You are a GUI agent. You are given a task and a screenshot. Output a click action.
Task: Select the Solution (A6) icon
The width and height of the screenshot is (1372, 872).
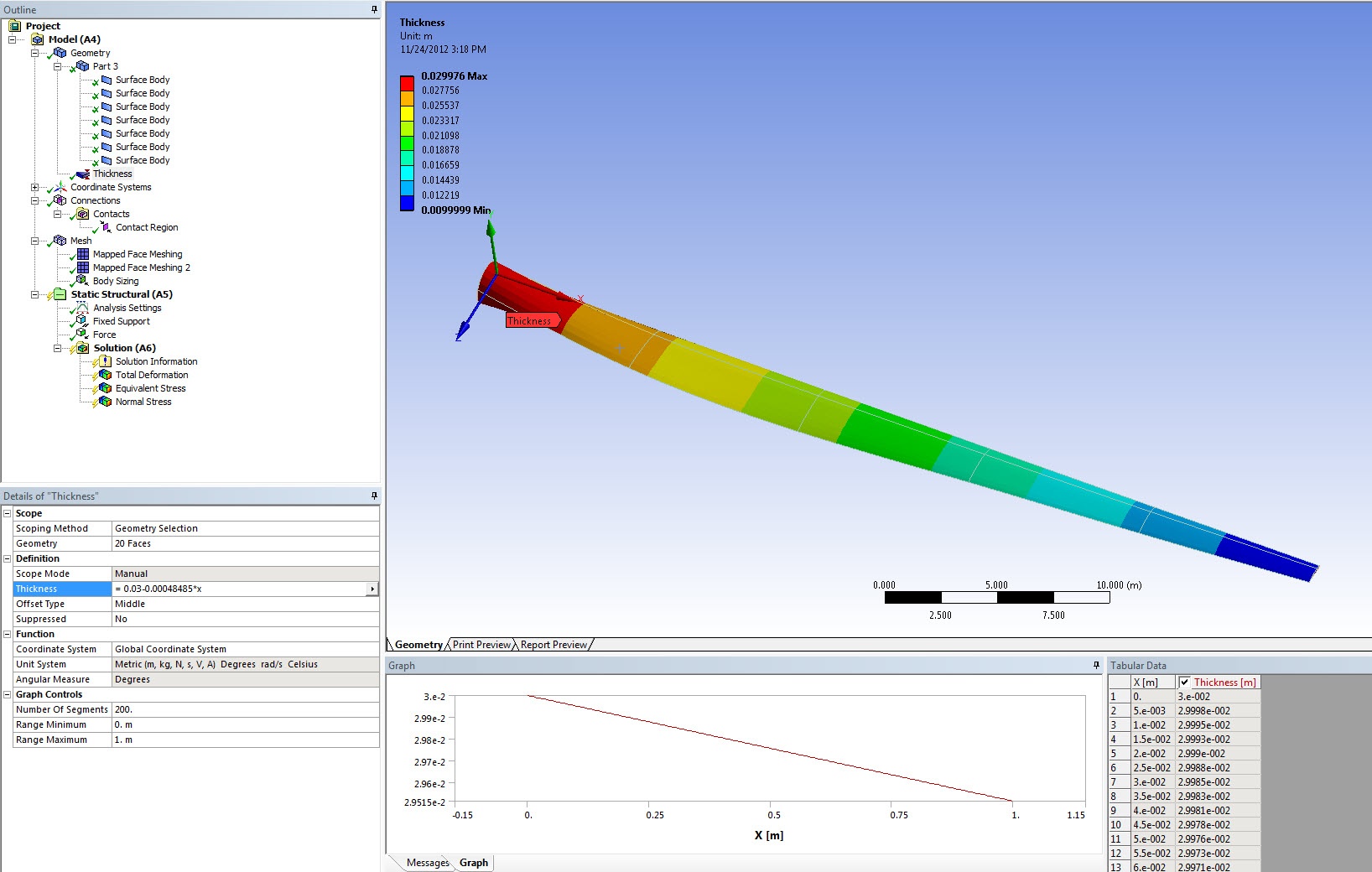click(83, 348)
